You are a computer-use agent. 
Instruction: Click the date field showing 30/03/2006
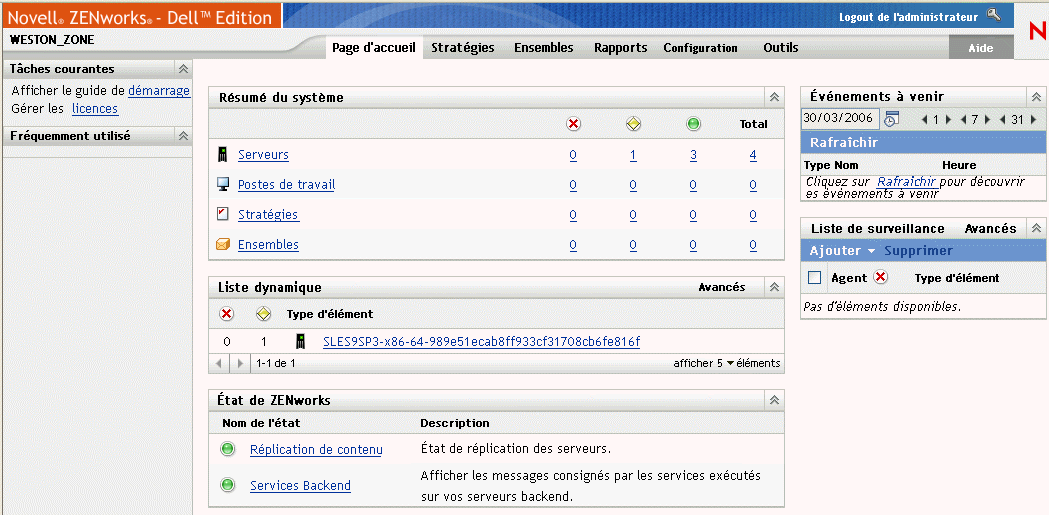840,119
